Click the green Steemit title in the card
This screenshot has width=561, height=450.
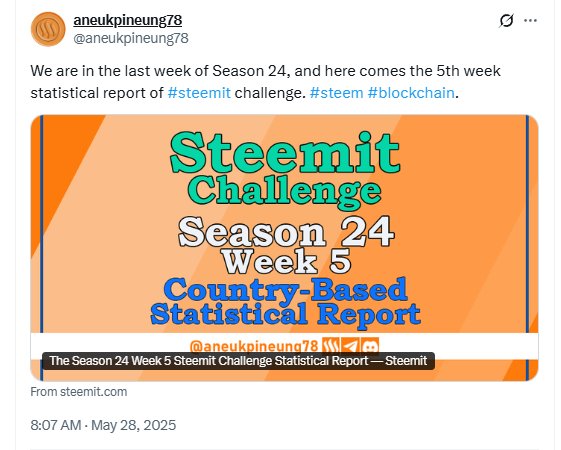285,152
